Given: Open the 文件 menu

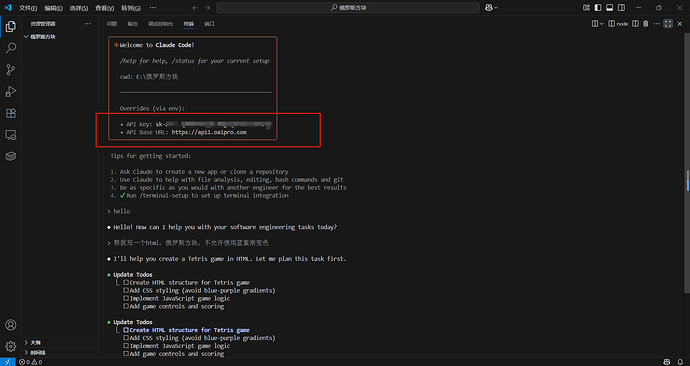Looking at the screenshot, I should (x=28, y=8).
